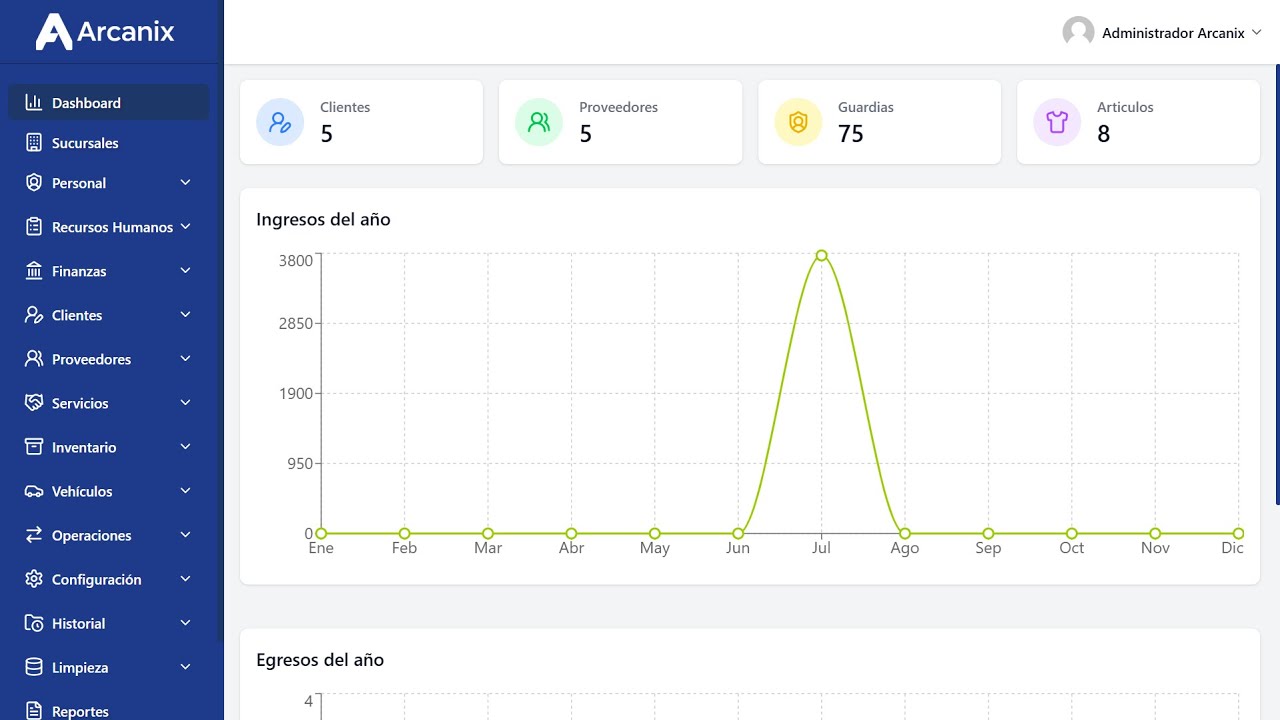The width and height of the screenshot is (1280, 720).
Task: Click the Guardias yellow shield icon
Action: pos(798,122)
